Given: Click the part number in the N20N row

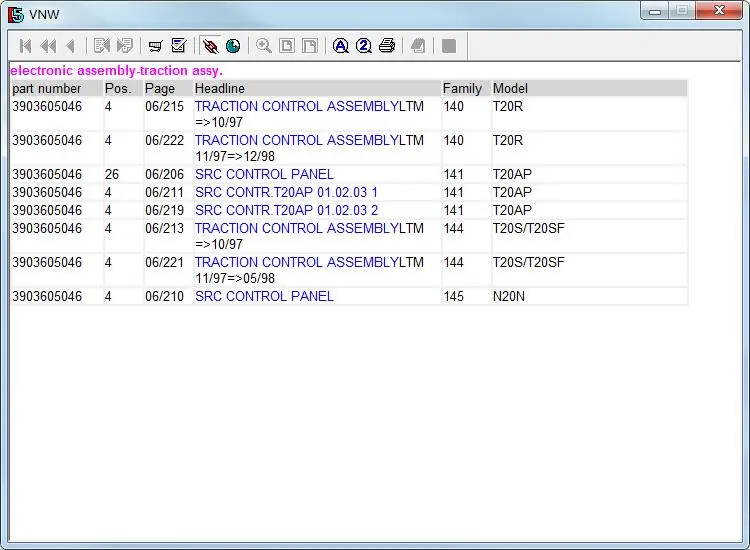Looking at the screenshot, I should [47, 297].
